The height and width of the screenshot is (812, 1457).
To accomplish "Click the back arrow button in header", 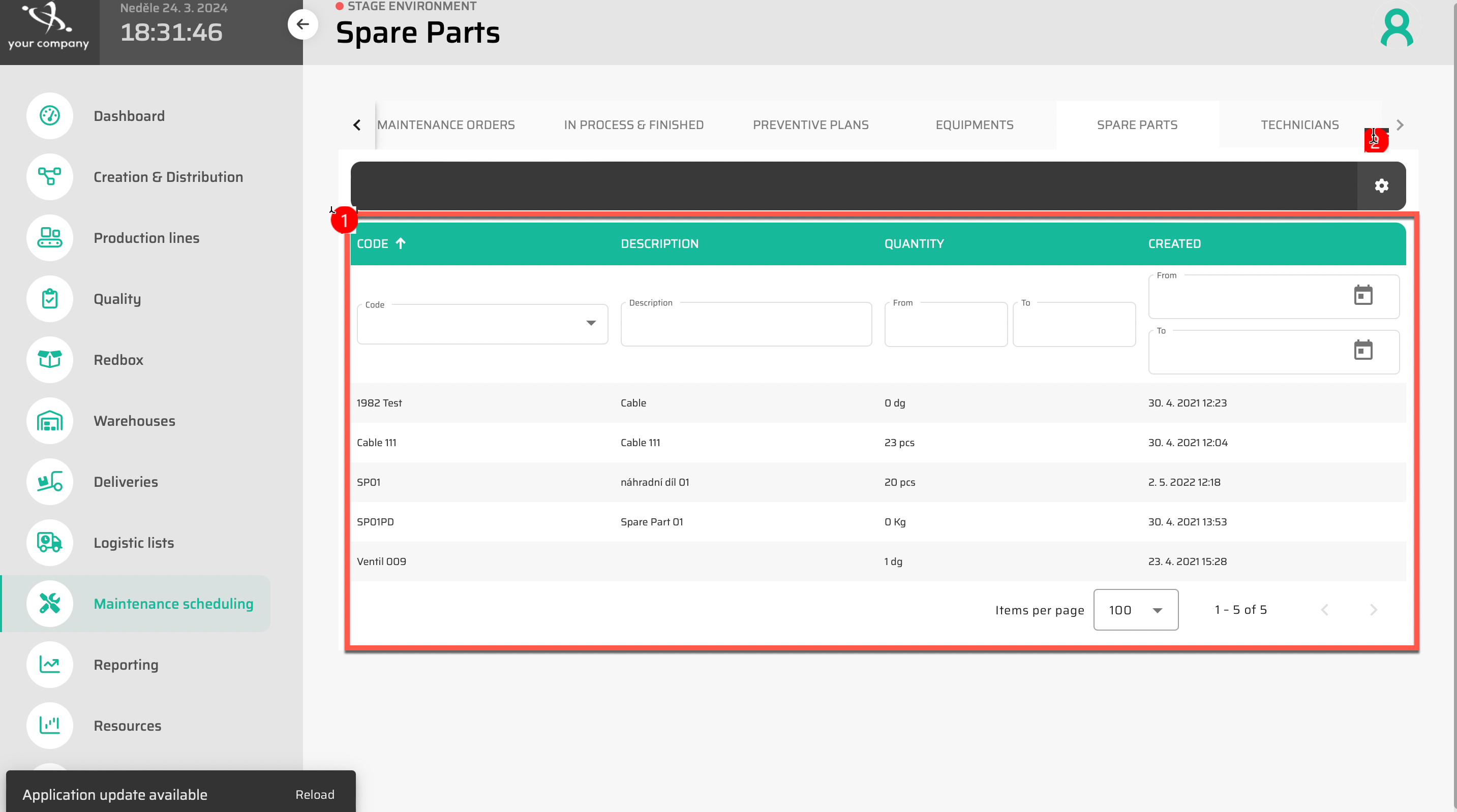I will click(302, 24).
